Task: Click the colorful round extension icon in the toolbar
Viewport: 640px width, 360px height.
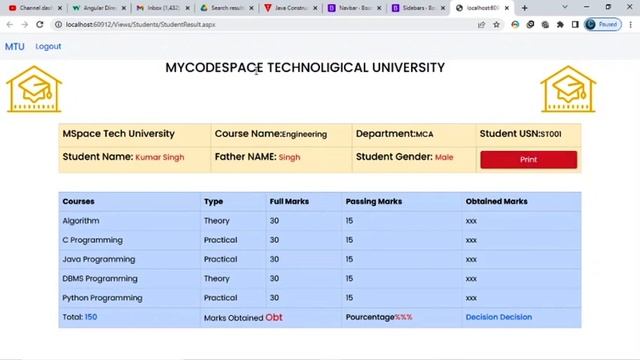Action: point(515,25)
